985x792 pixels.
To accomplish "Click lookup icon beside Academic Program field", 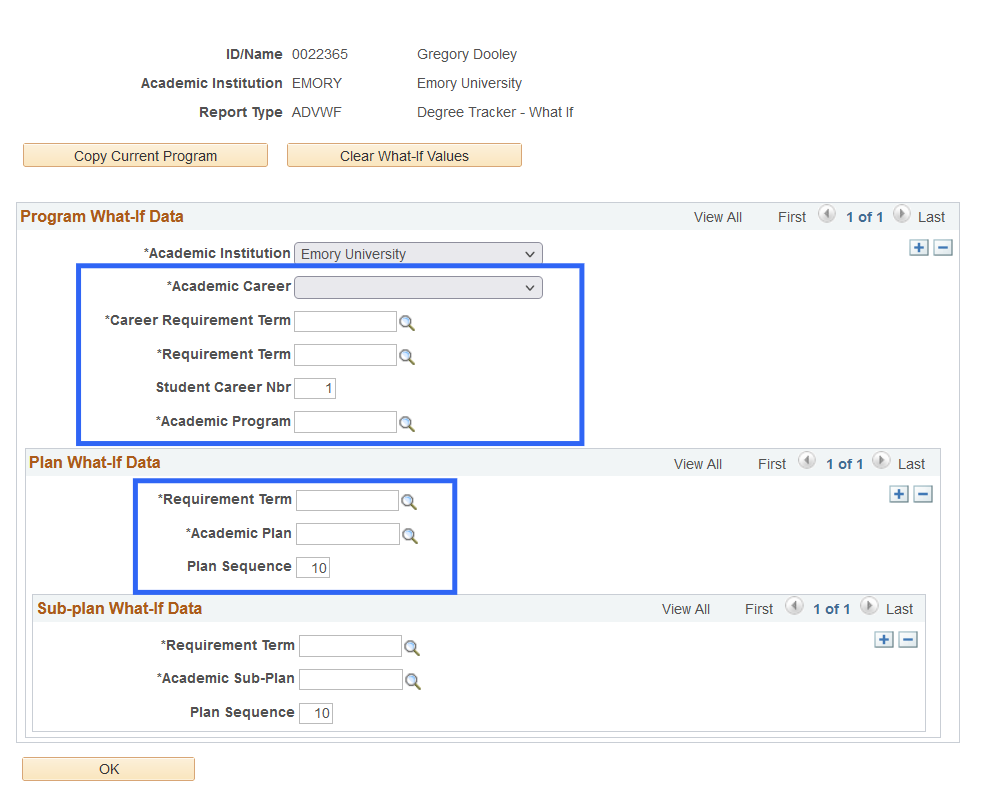I will [x=407, y=423].
